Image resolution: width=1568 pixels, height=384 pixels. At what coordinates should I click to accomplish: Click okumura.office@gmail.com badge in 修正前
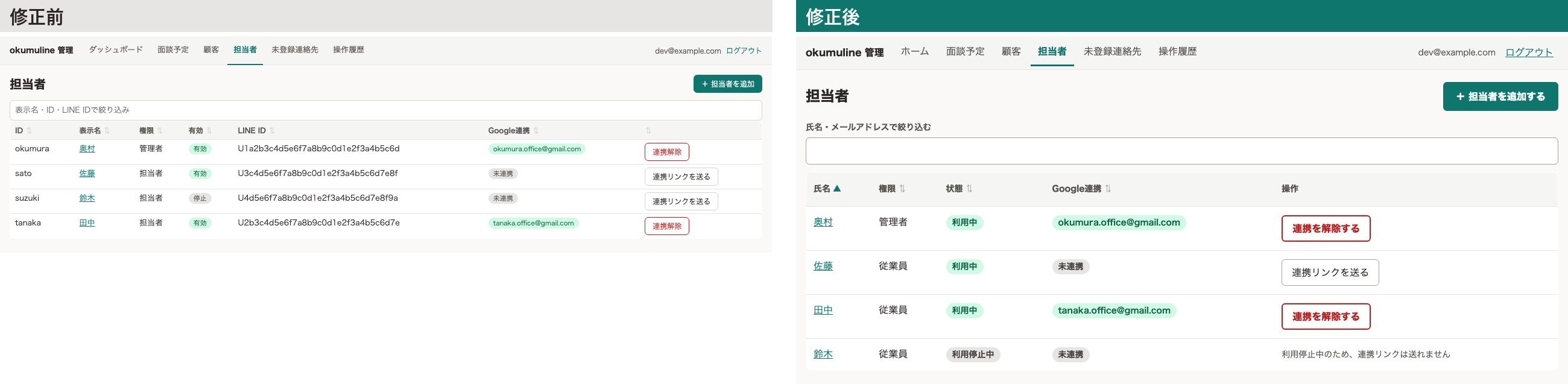[537, 149]
